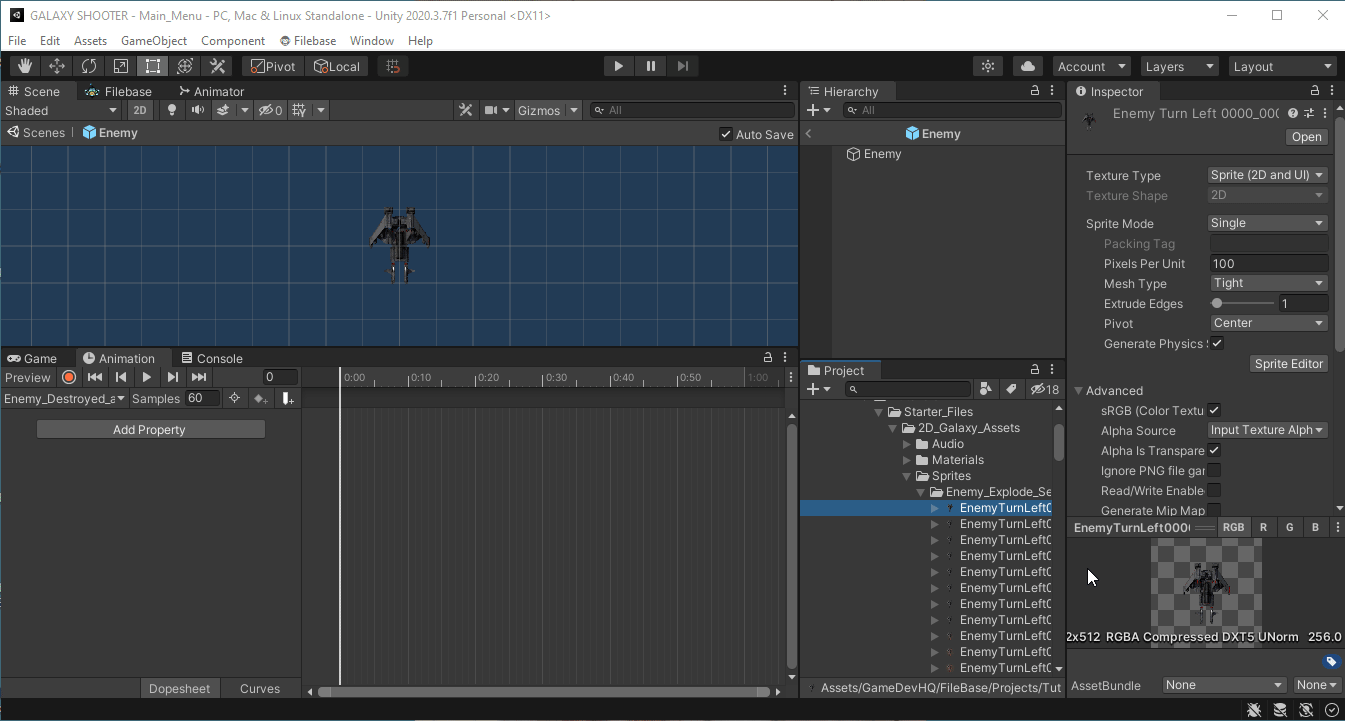Viewport: 1345px width, 721px height.
Task: Open the GameObject menu
Action: point(154,41)
